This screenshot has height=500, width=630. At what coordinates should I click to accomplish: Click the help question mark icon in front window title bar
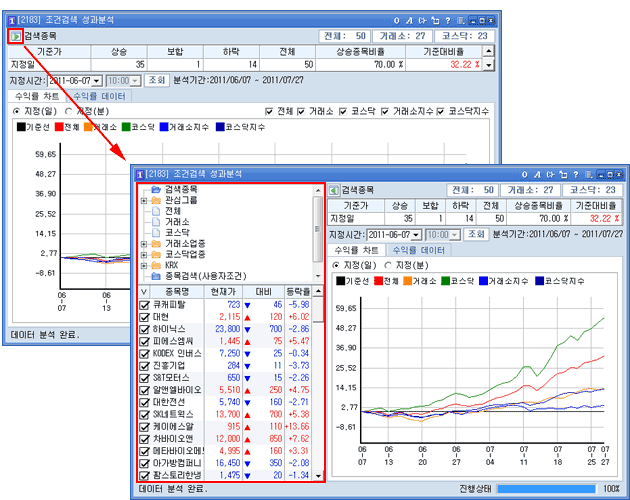(x=576, y=173)
